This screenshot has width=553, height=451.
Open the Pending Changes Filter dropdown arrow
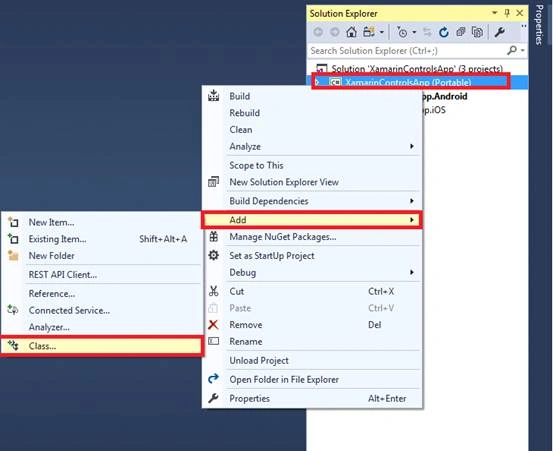[x=414, y=32]
